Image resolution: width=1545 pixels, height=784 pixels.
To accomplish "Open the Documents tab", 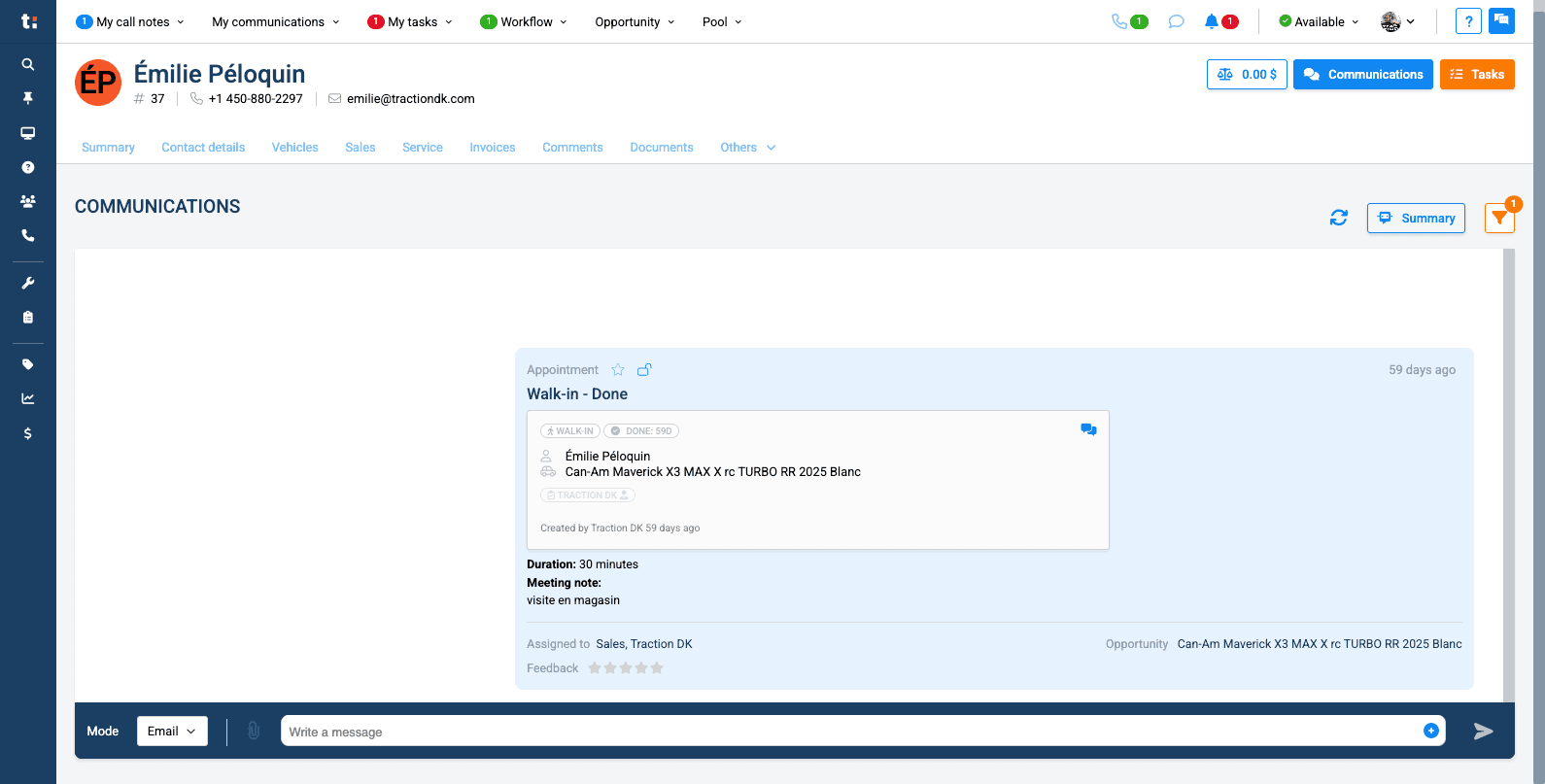I will coord(662,148).
